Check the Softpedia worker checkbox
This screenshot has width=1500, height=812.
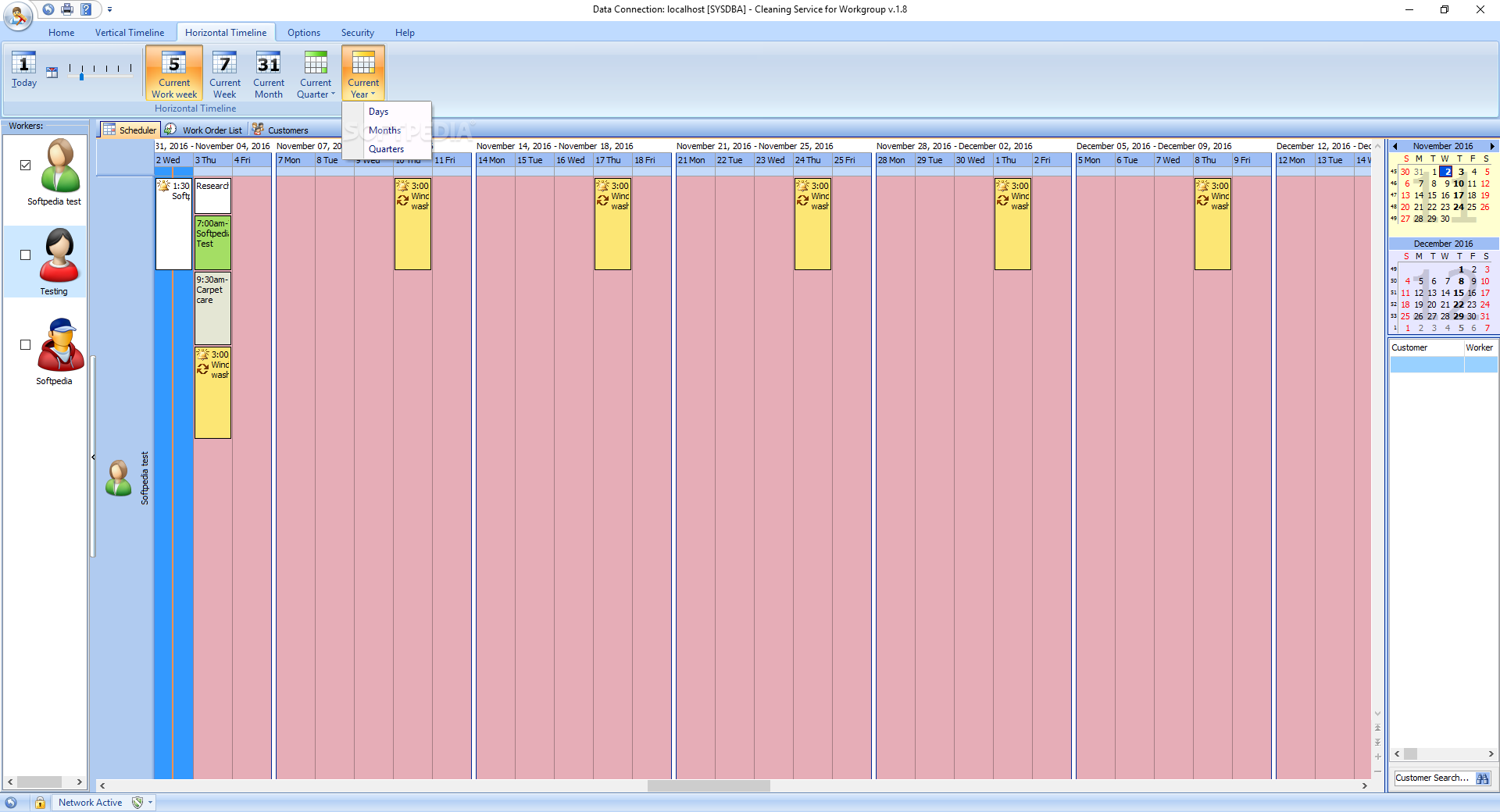[26, 344]
